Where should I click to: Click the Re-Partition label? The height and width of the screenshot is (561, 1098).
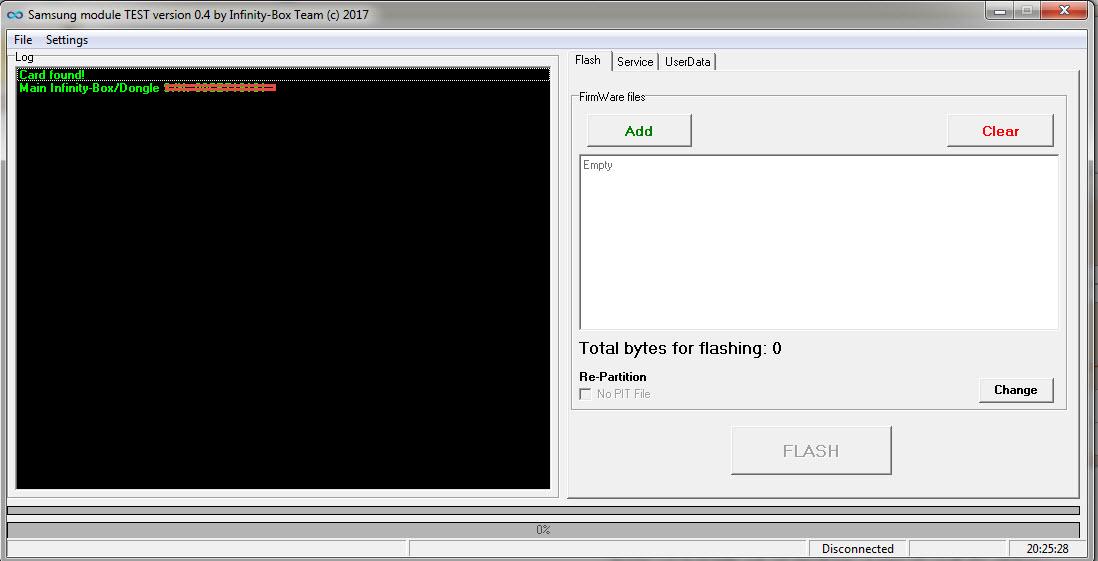pyautogui.click(x=613, y=377)
